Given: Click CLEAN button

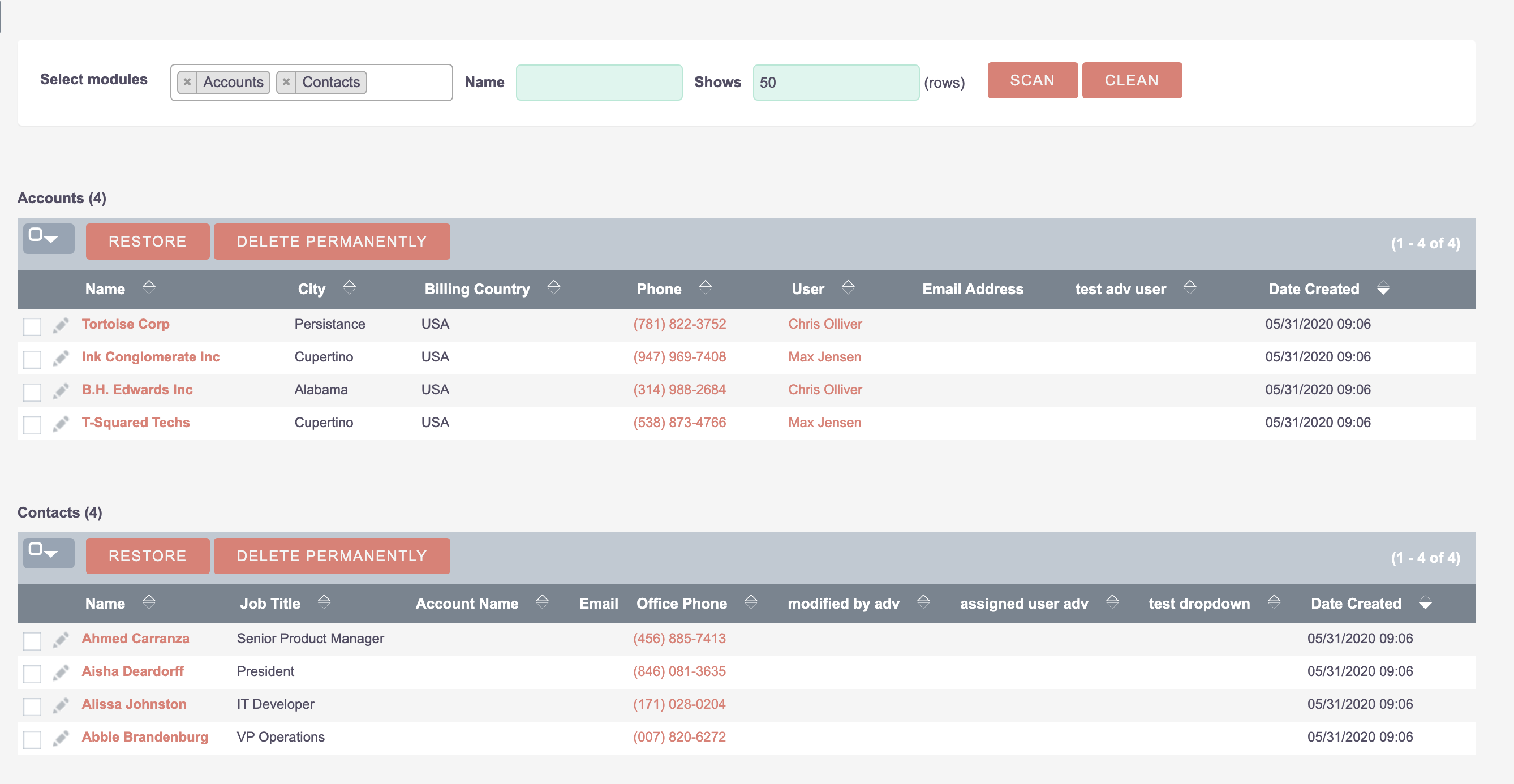Looking at the screenshot, I should [x=1132, y=80].
